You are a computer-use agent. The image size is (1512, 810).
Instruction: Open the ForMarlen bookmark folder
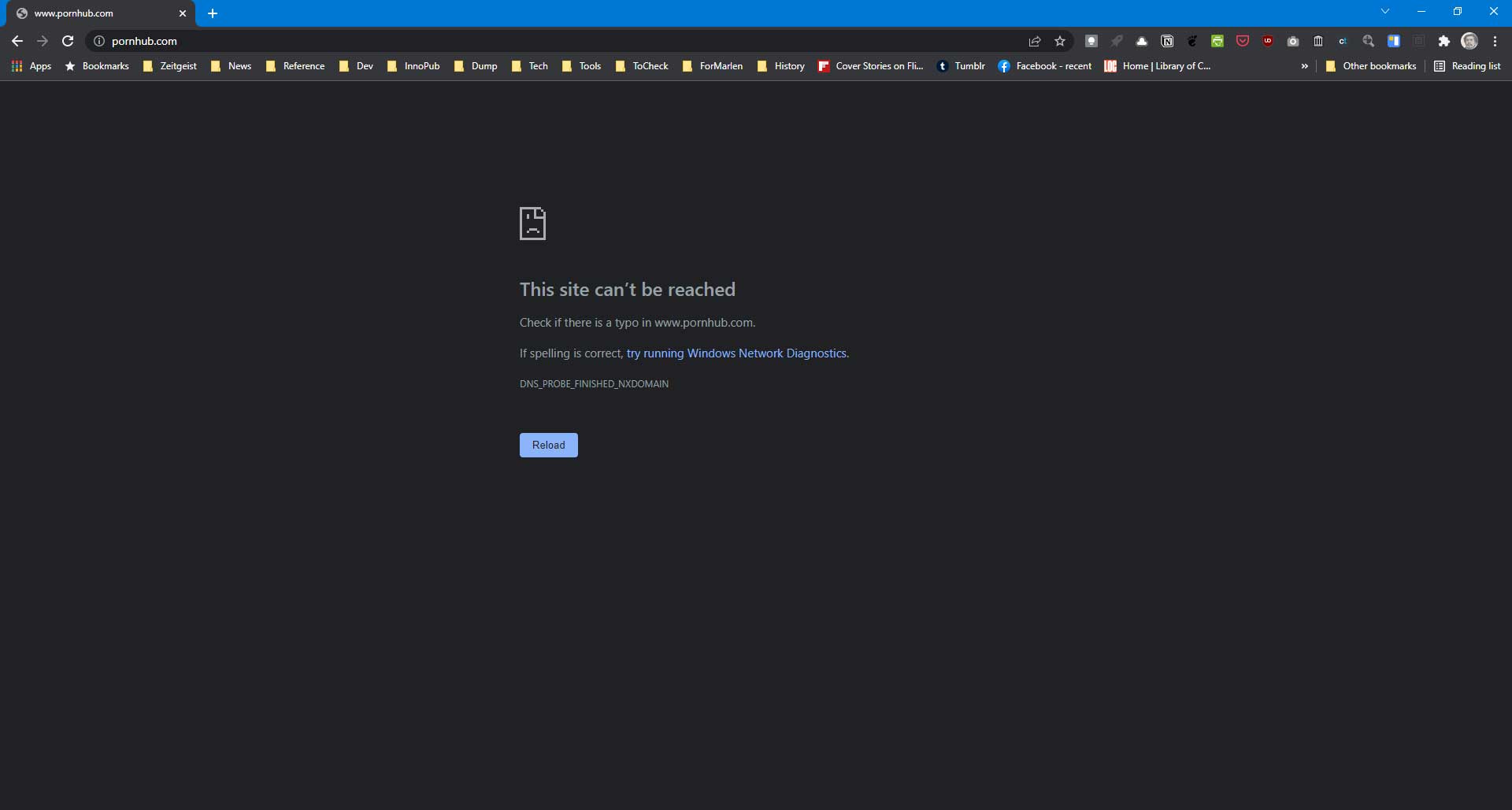(x=713, y=66)
